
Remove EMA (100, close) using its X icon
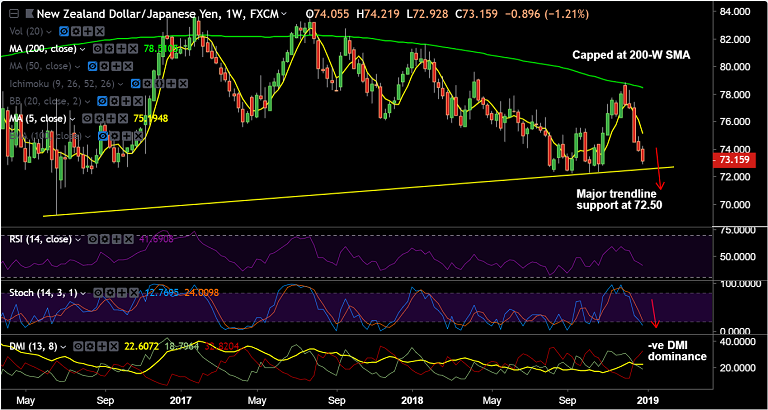138,136
